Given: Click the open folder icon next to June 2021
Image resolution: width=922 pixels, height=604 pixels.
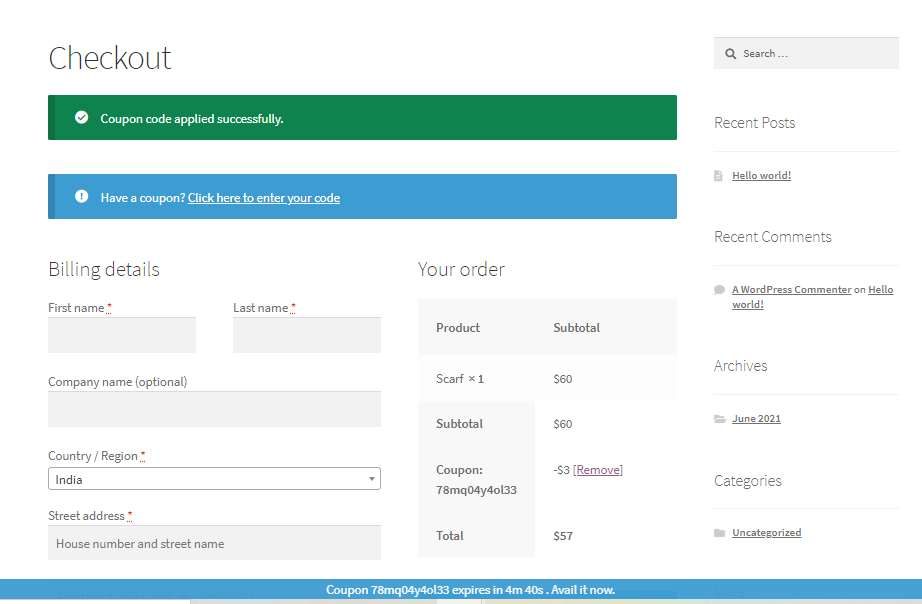Looking at the screenshot, I should pyautogui.click(x=720, y=419).
